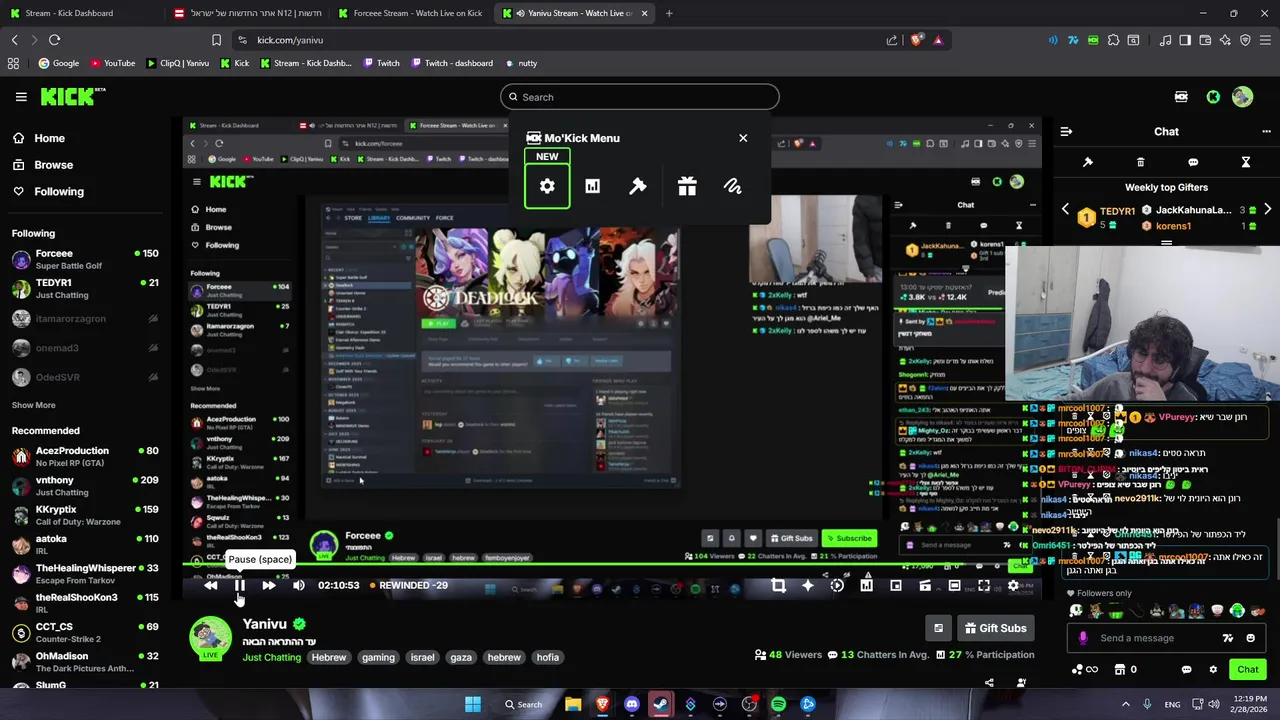Open a new browser tab

669,13
